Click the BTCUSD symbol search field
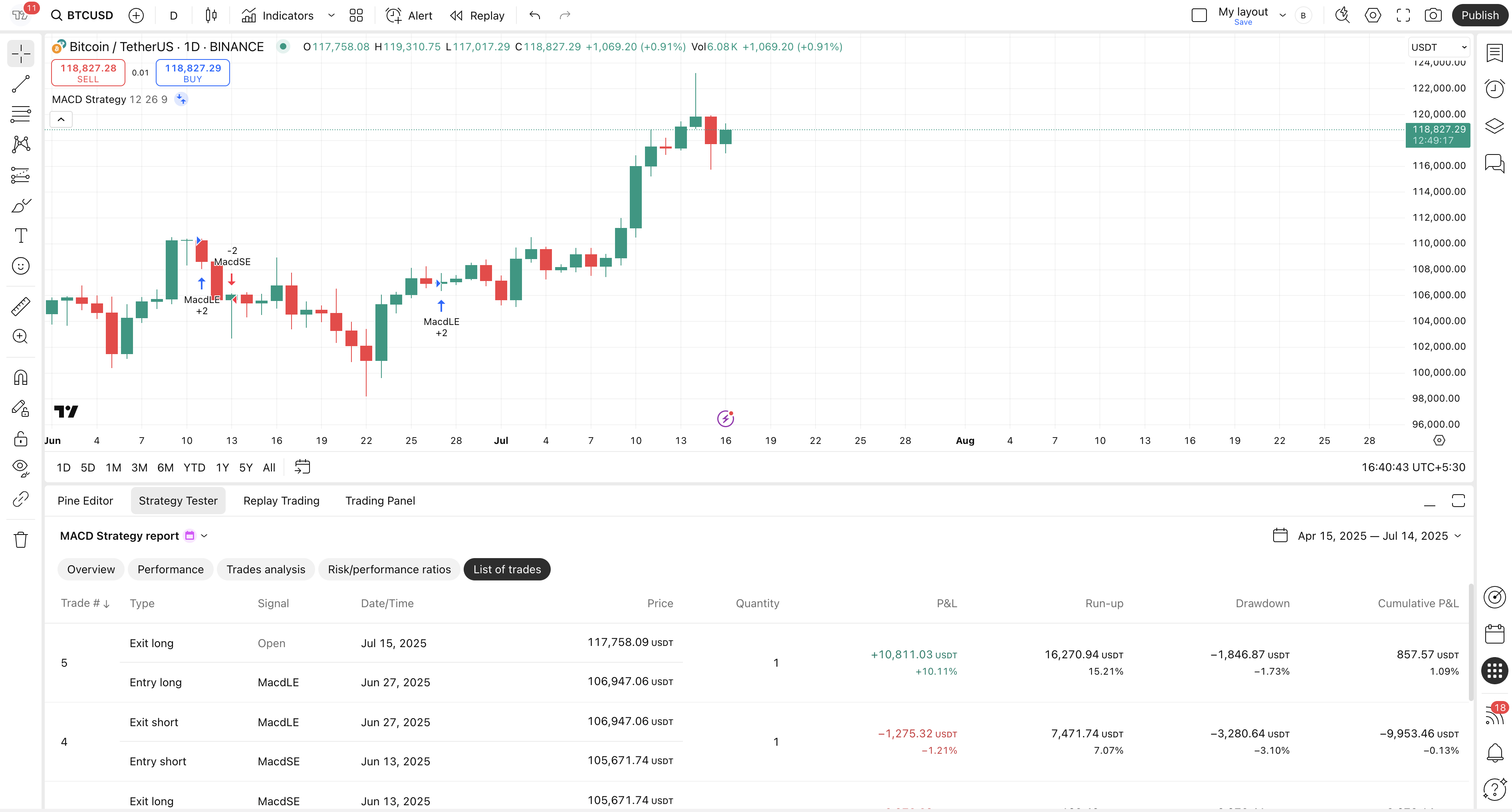Viewport: 1512px width, 812px height. click(82, 15)
